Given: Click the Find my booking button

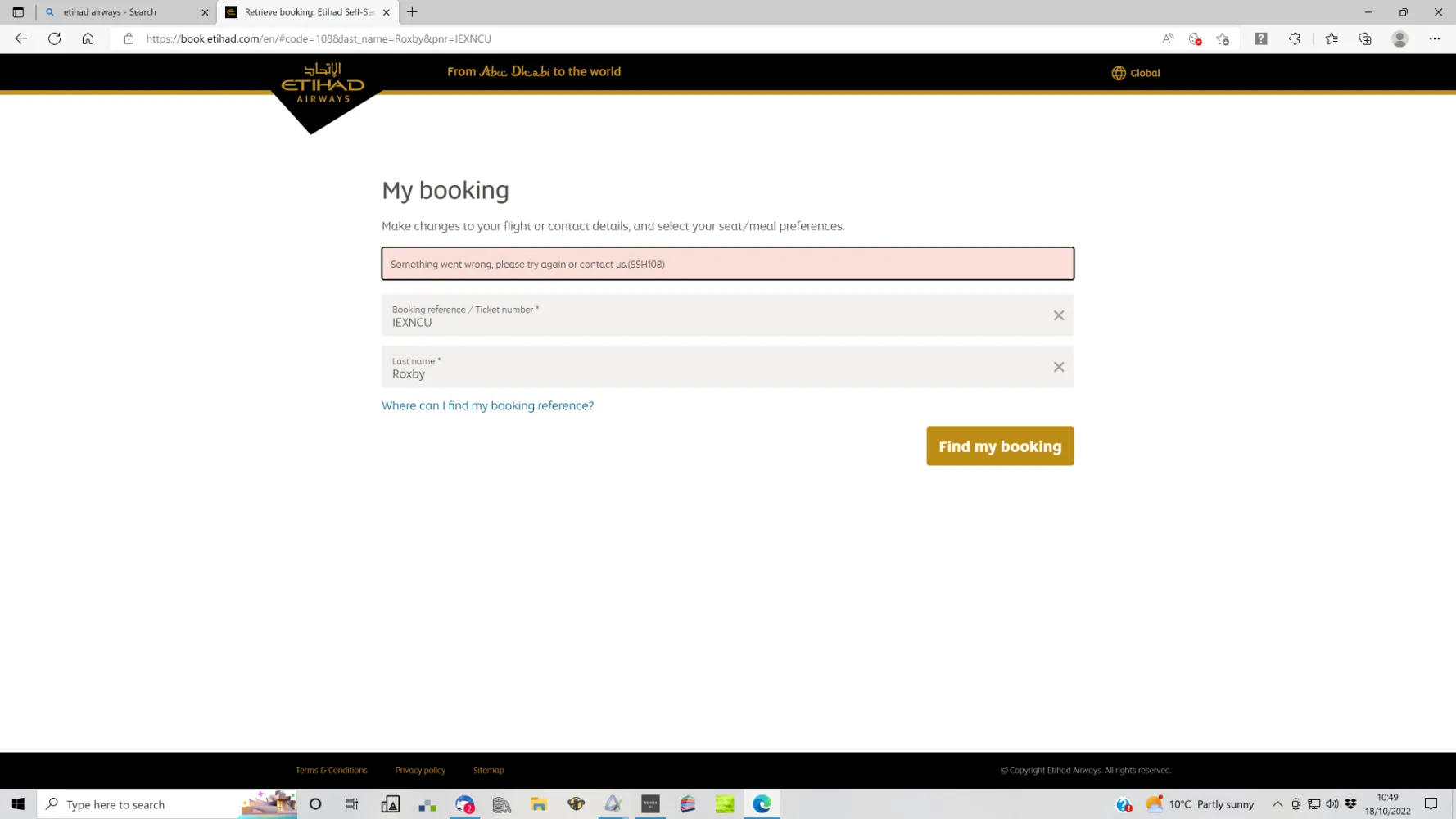Looking at the screenshot, I should click(1000, 446).
